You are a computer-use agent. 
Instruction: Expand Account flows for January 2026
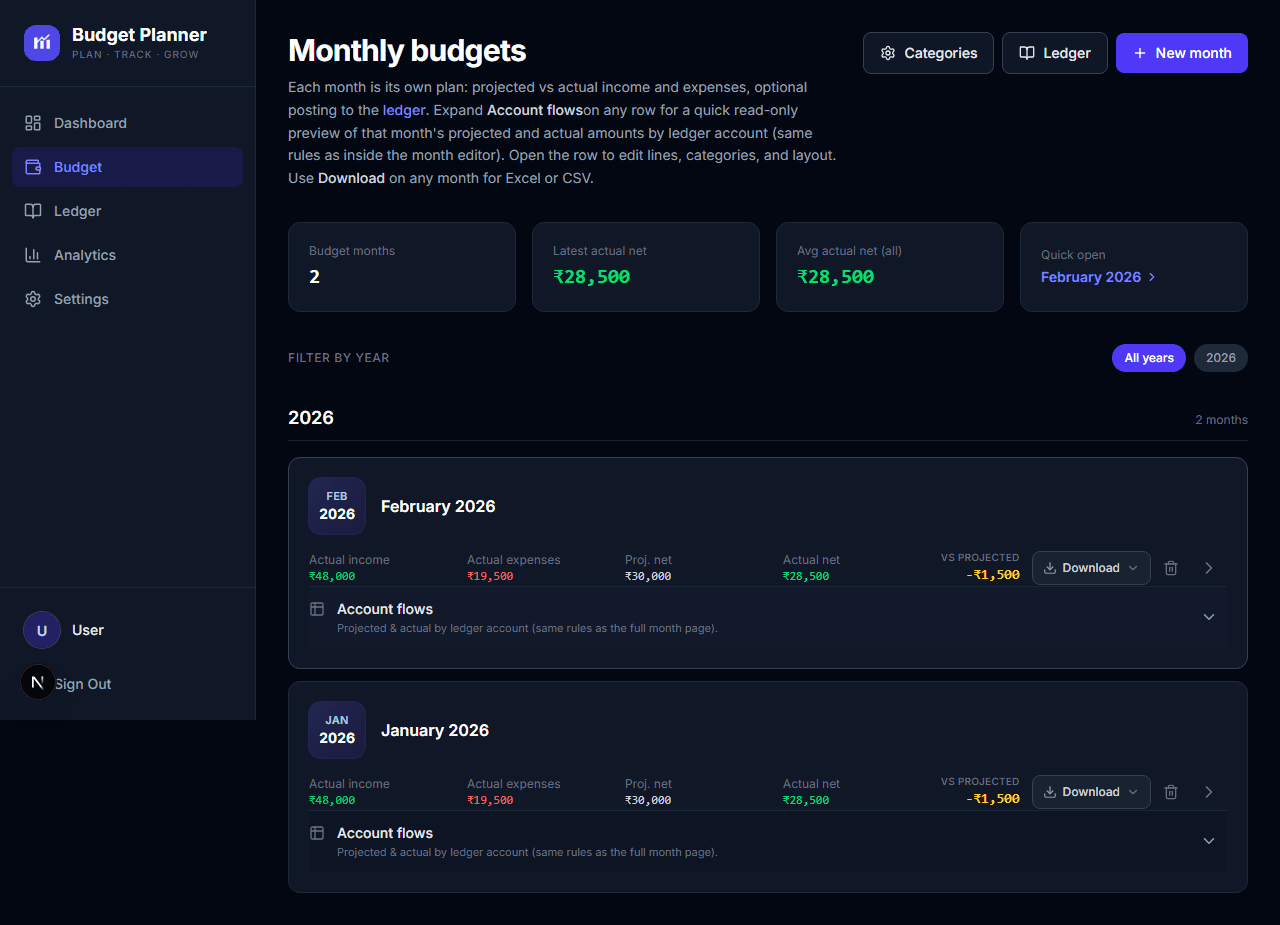click(767, 841)
